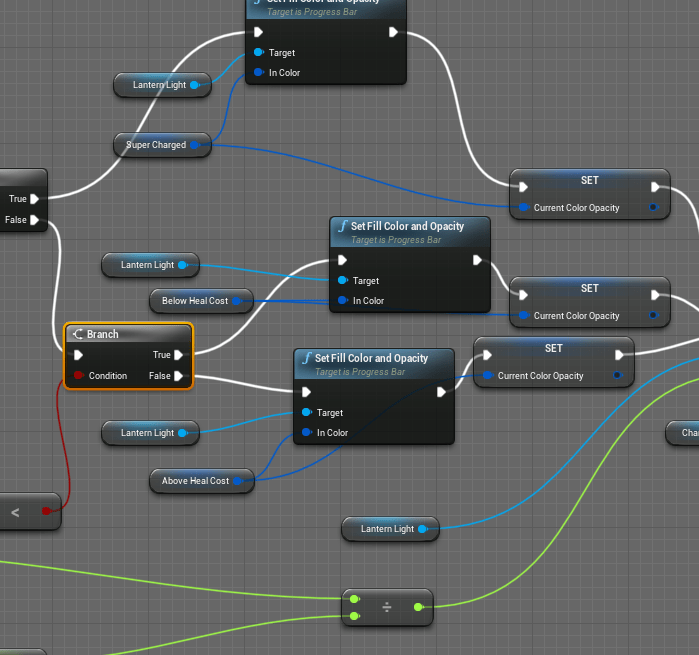Click the red output pin on less-than node
This screenshot has height=655, width=699.
click(x=46, y=512)
